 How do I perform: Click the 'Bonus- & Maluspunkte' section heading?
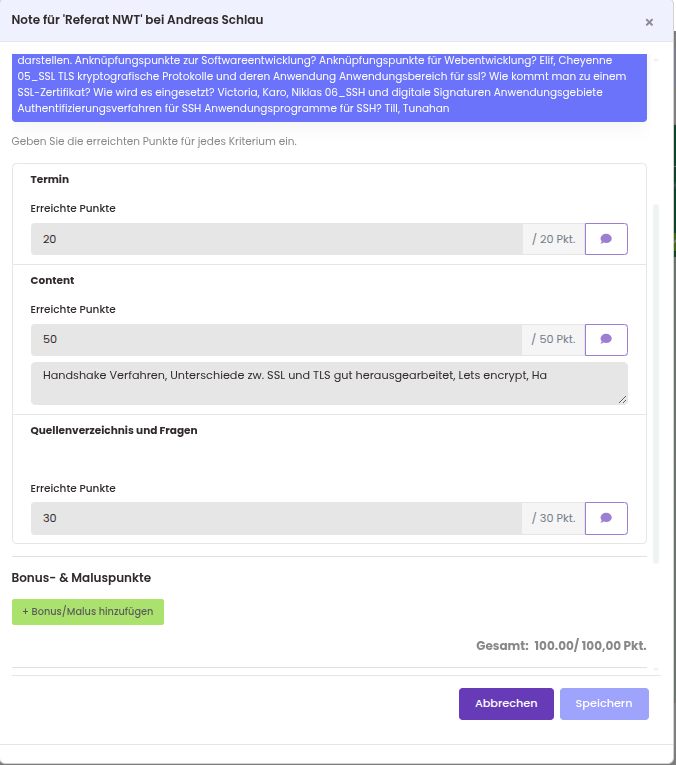pyautogui.click(x=81, y=578)
